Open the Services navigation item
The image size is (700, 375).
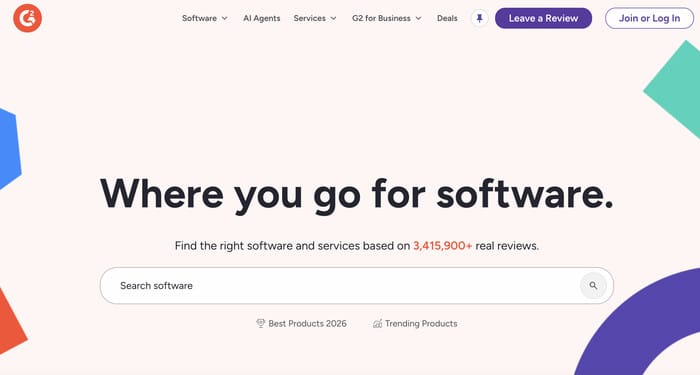tap(309, 18)
